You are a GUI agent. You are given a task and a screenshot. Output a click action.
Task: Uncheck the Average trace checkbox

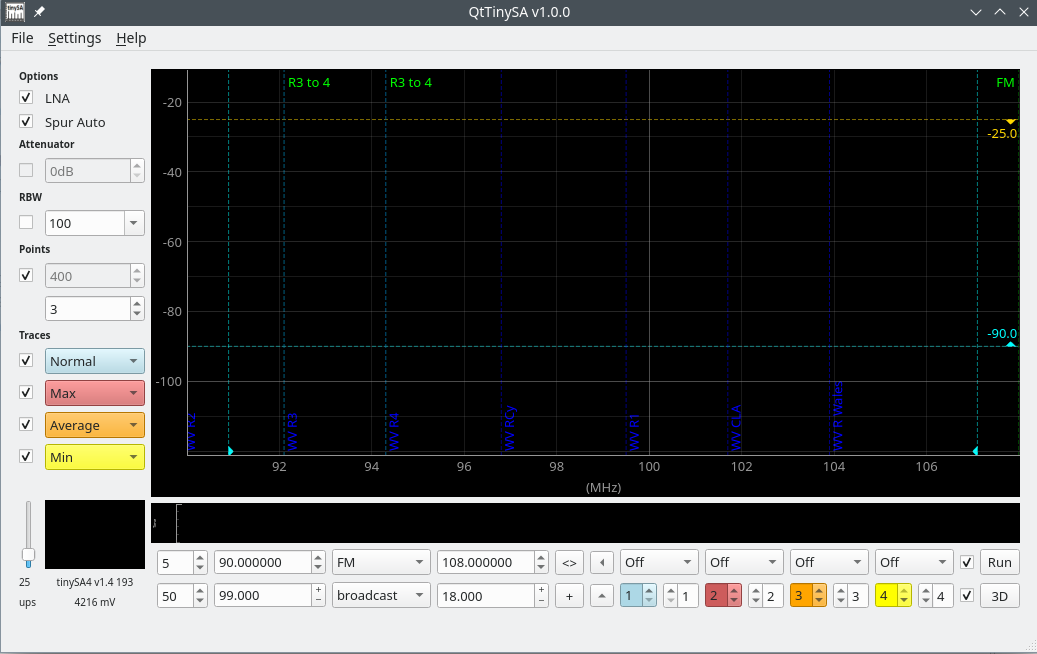point(26,424)
